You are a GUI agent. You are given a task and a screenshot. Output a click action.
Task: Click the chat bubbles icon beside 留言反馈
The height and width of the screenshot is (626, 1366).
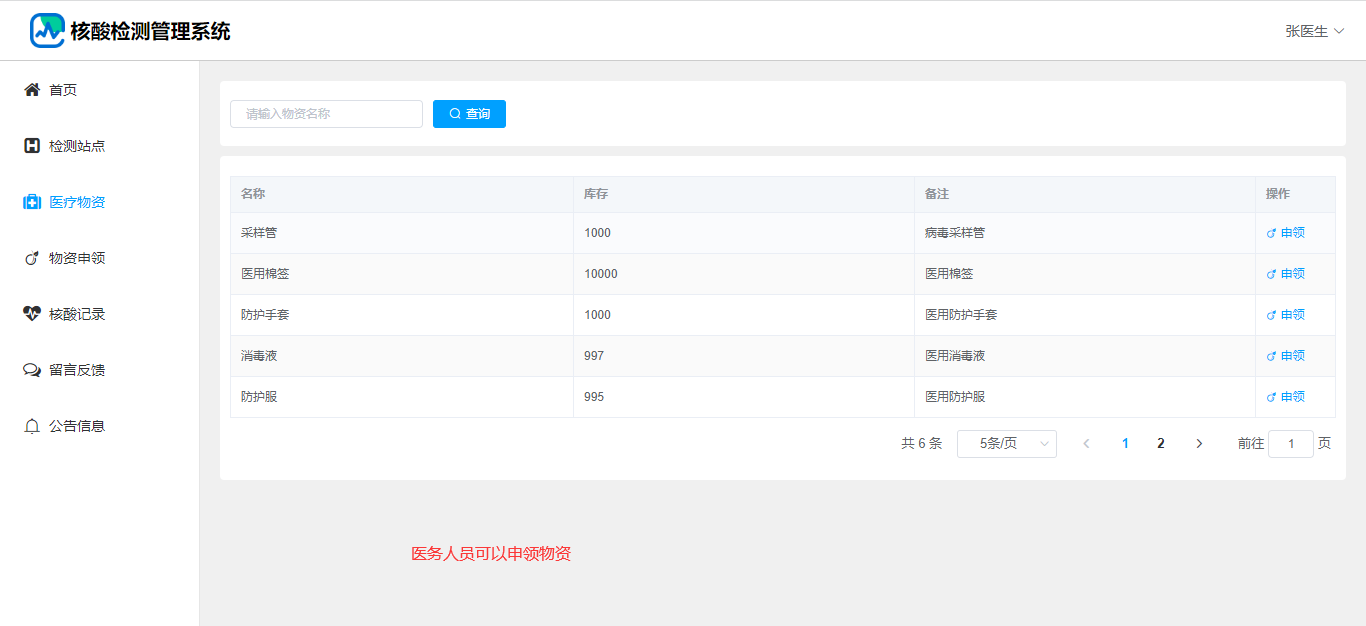32,370
